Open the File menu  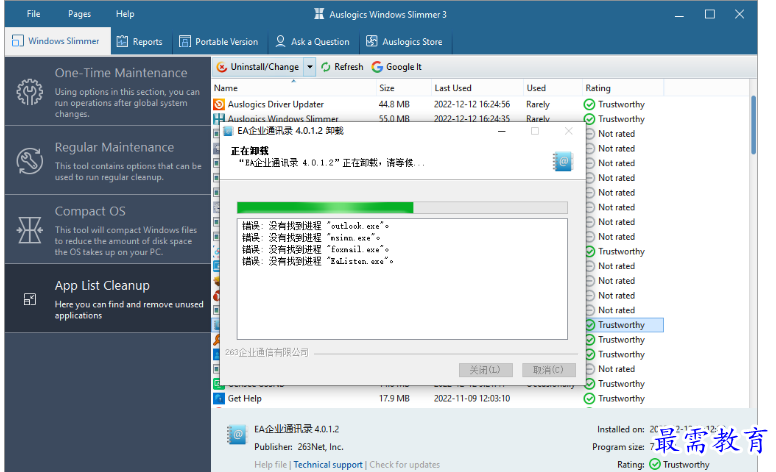point(34,14)
